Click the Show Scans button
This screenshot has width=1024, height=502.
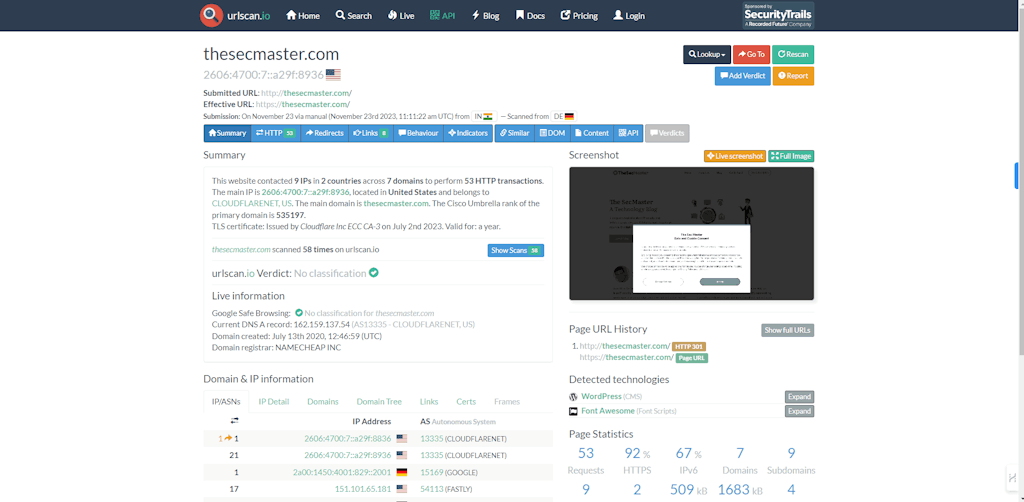click(515, 251)
